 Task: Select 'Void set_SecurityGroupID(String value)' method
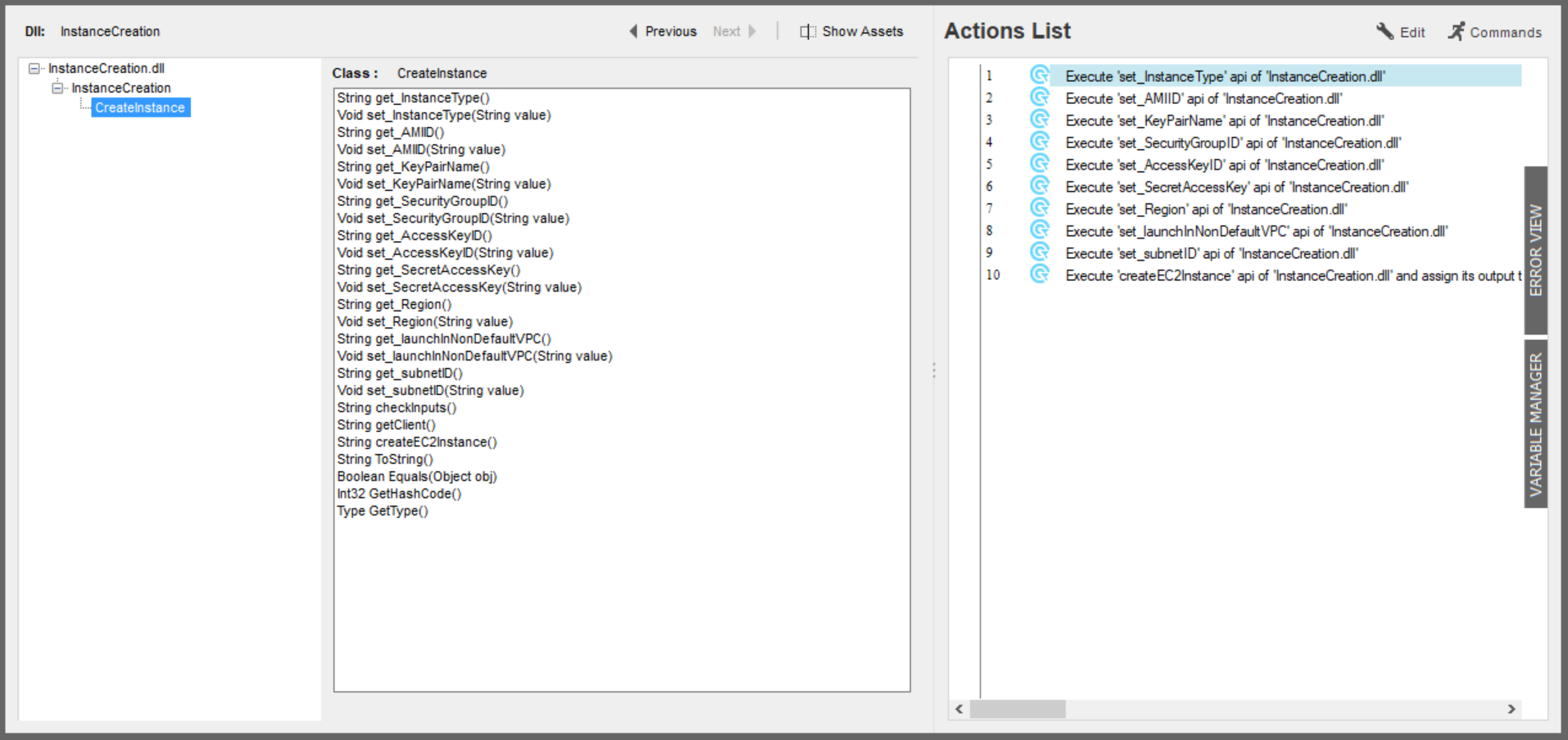(453, 218)
